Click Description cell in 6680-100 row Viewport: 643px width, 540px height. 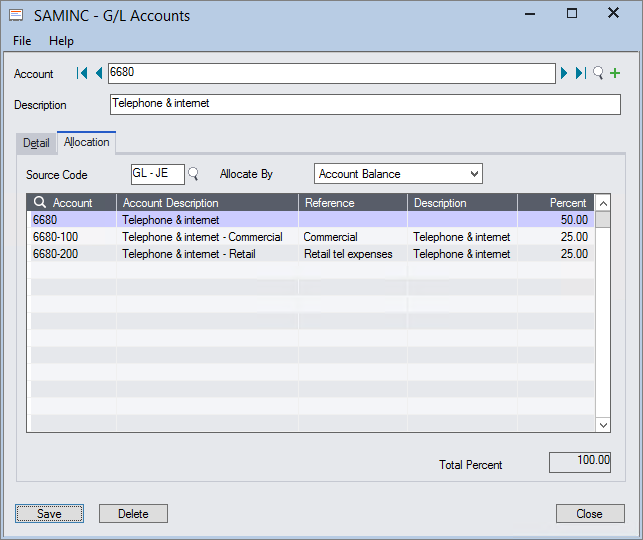pyautogui.click(x=462, y=237)
